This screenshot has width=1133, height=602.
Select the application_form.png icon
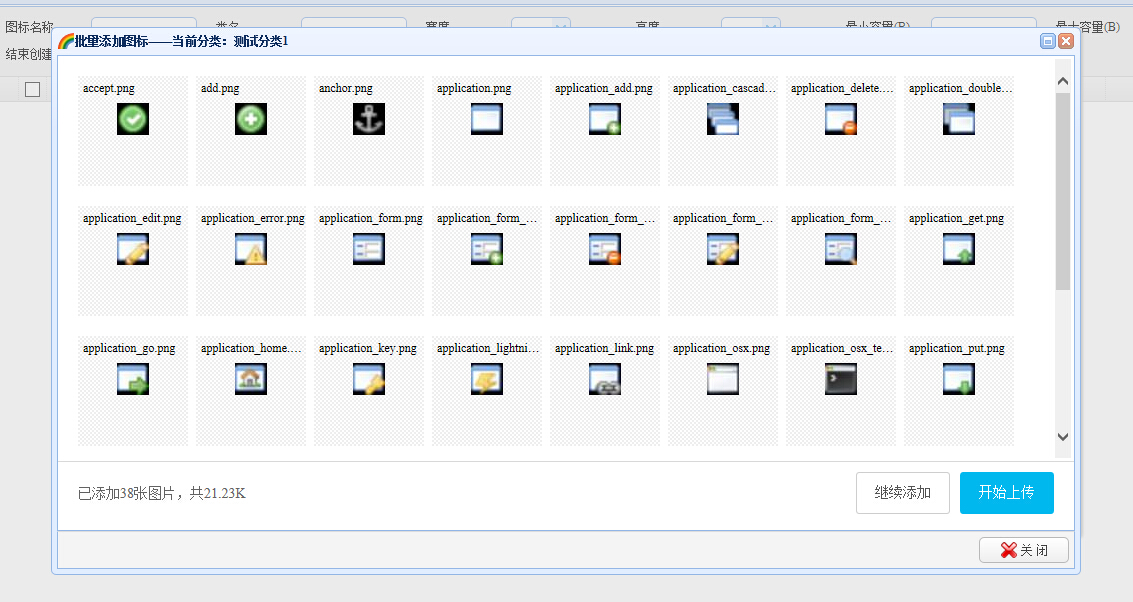369,249
